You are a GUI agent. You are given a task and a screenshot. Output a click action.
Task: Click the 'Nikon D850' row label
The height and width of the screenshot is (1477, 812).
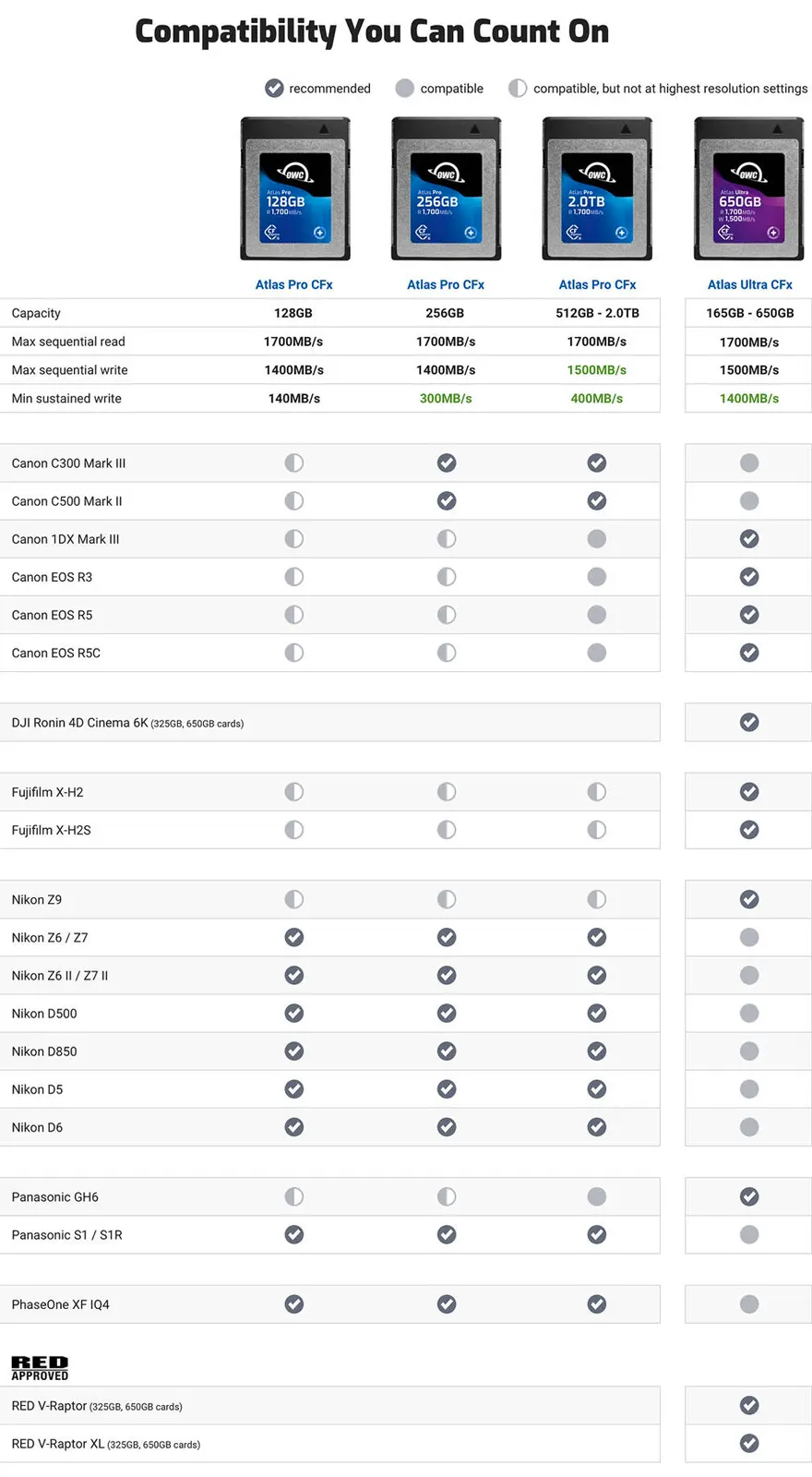pyautogui.click(x=44, y=1051)
